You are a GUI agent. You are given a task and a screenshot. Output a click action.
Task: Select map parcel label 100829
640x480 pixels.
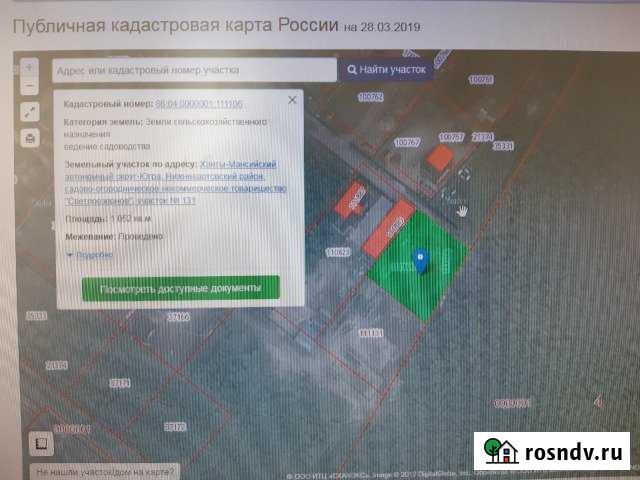click(x=338, y=253)
